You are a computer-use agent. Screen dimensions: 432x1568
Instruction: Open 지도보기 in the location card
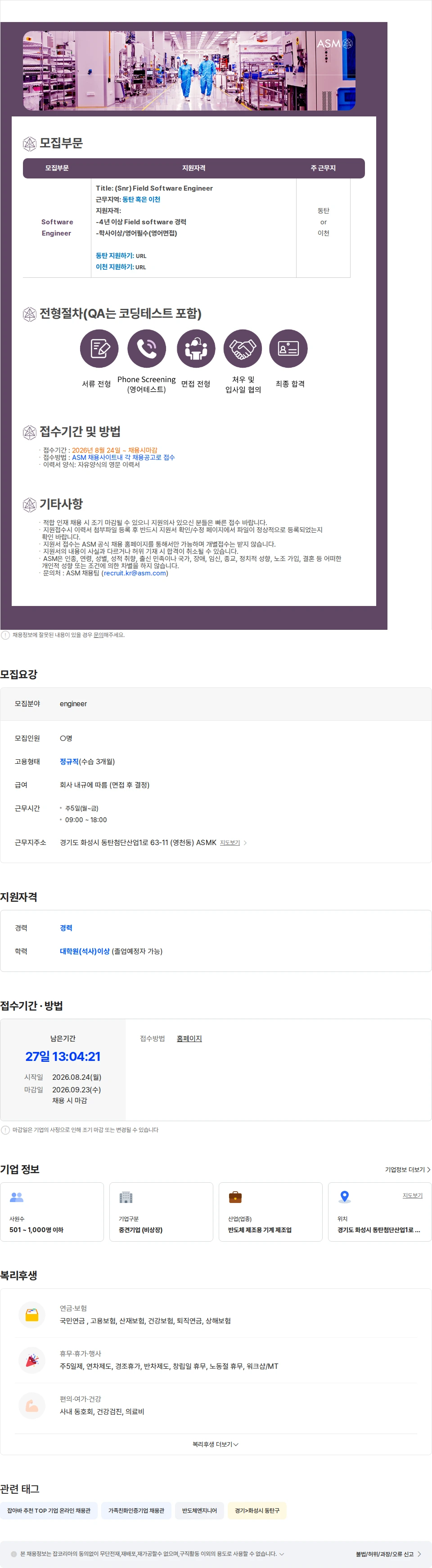point(413,1195)
